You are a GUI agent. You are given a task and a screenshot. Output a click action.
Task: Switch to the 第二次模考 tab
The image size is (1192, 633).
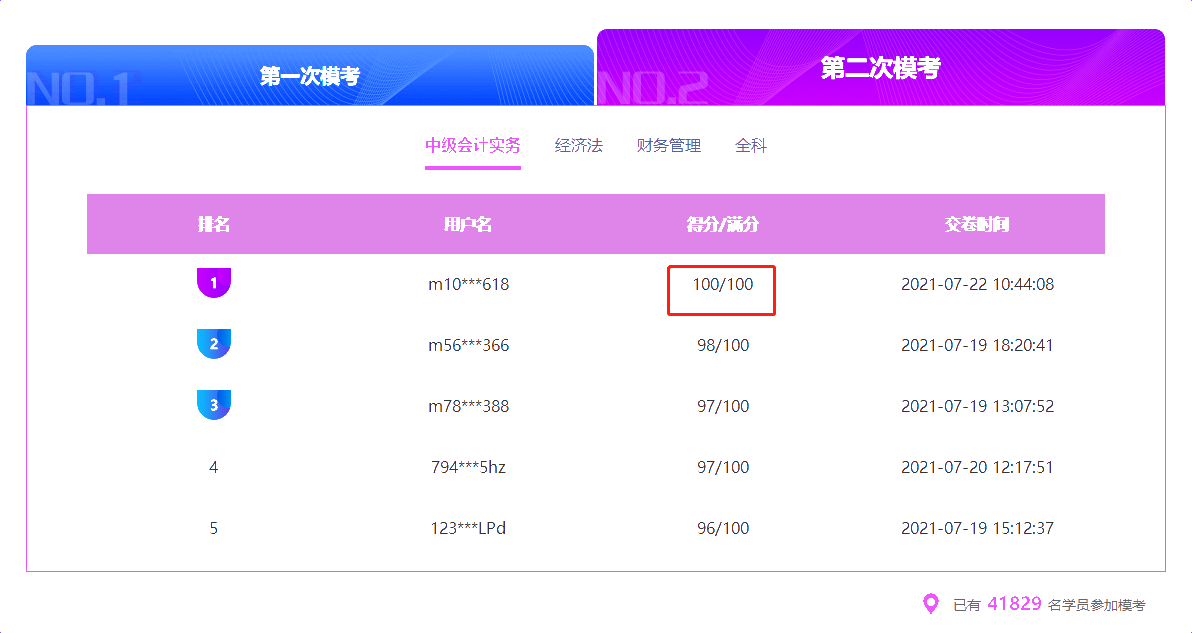pyautogui.click(x=880, y=70)
